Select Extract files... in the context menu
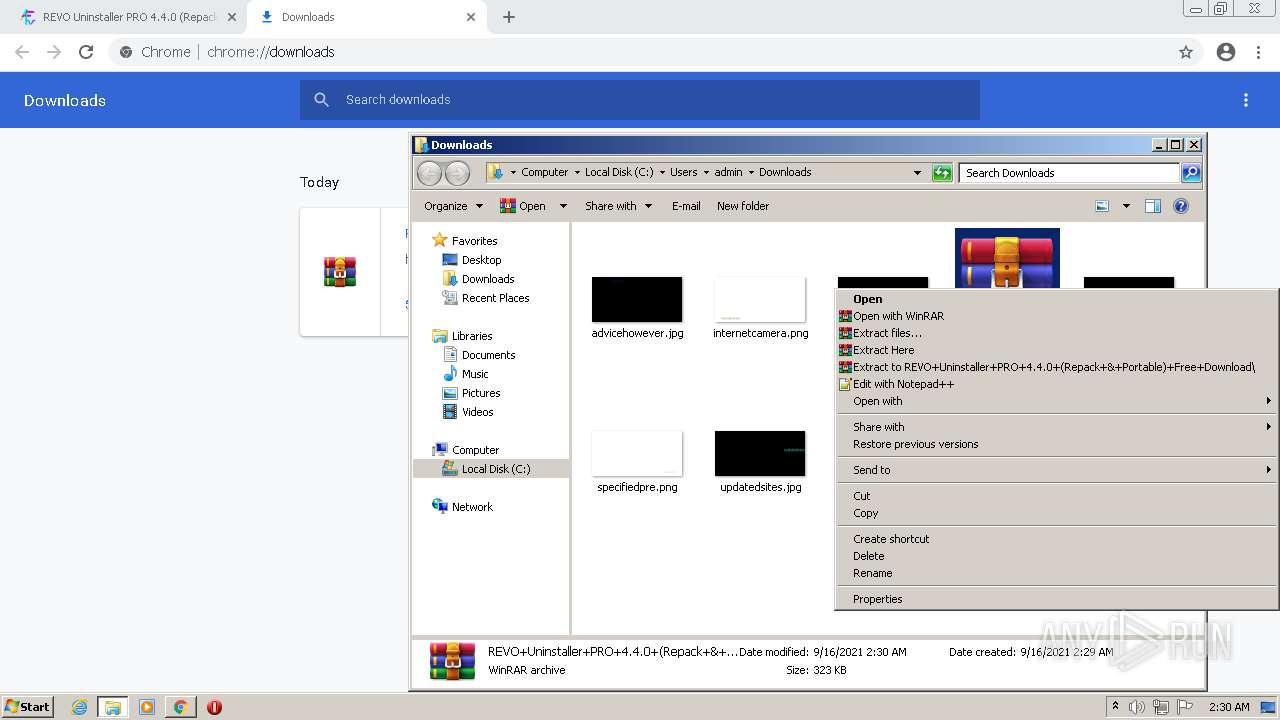 [x=1056, y=333]
